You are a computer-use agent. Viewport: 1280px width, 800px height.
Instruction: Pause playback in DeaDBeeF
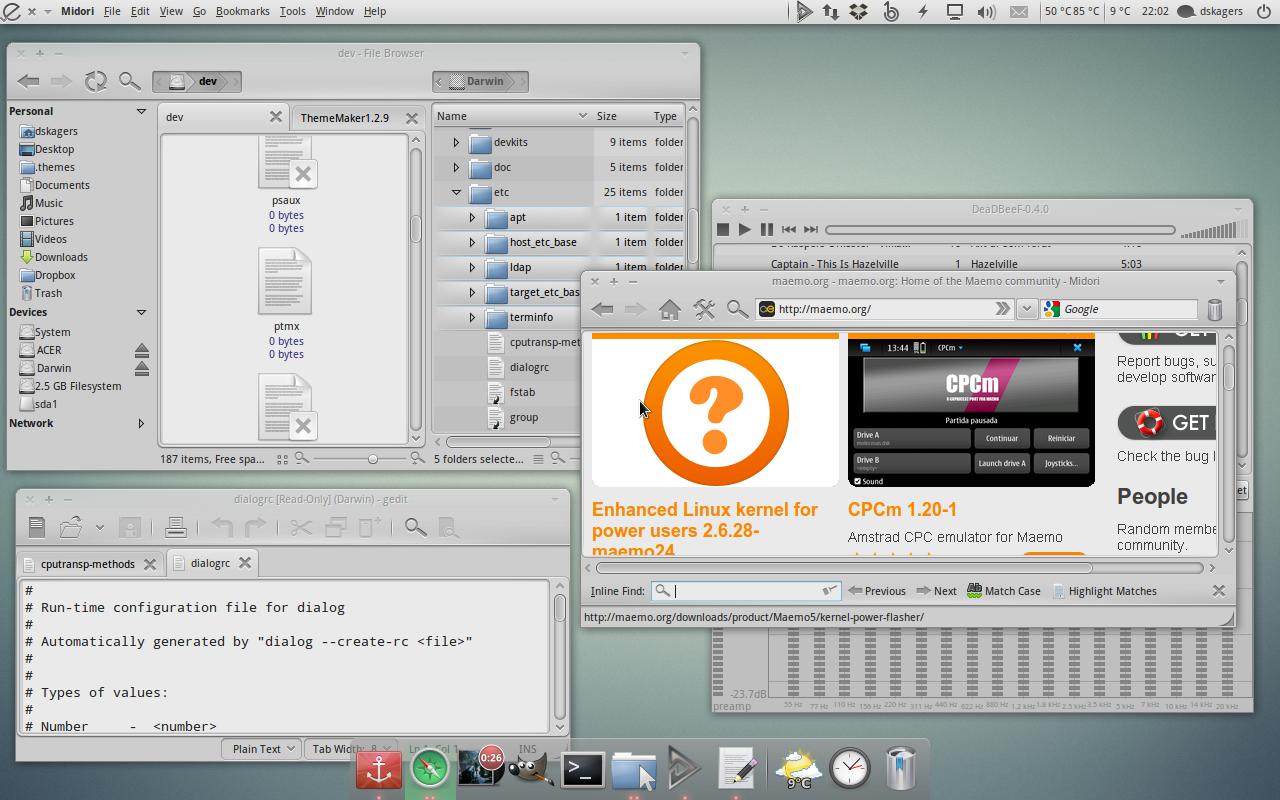pyautogui.click(x=767, y=229)
